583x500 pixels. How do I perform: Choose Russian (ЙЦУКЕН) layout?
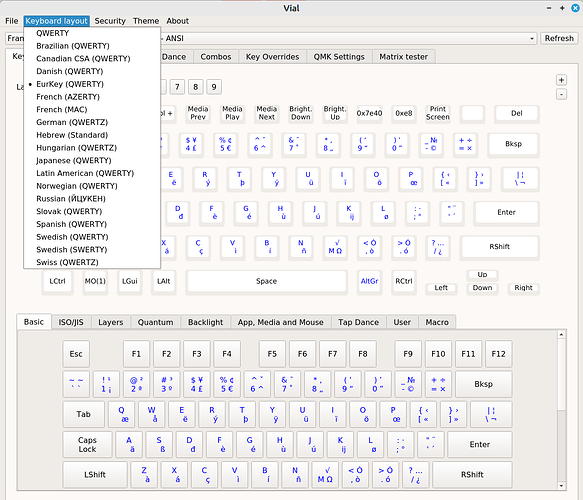click(x=92, y=199)
